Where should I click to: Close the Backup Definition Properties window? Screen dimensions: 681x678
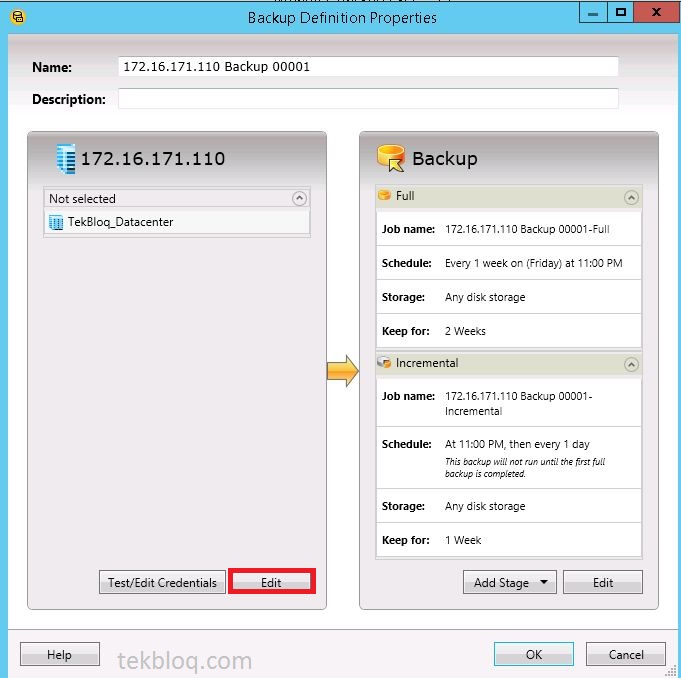click(657, 13)
